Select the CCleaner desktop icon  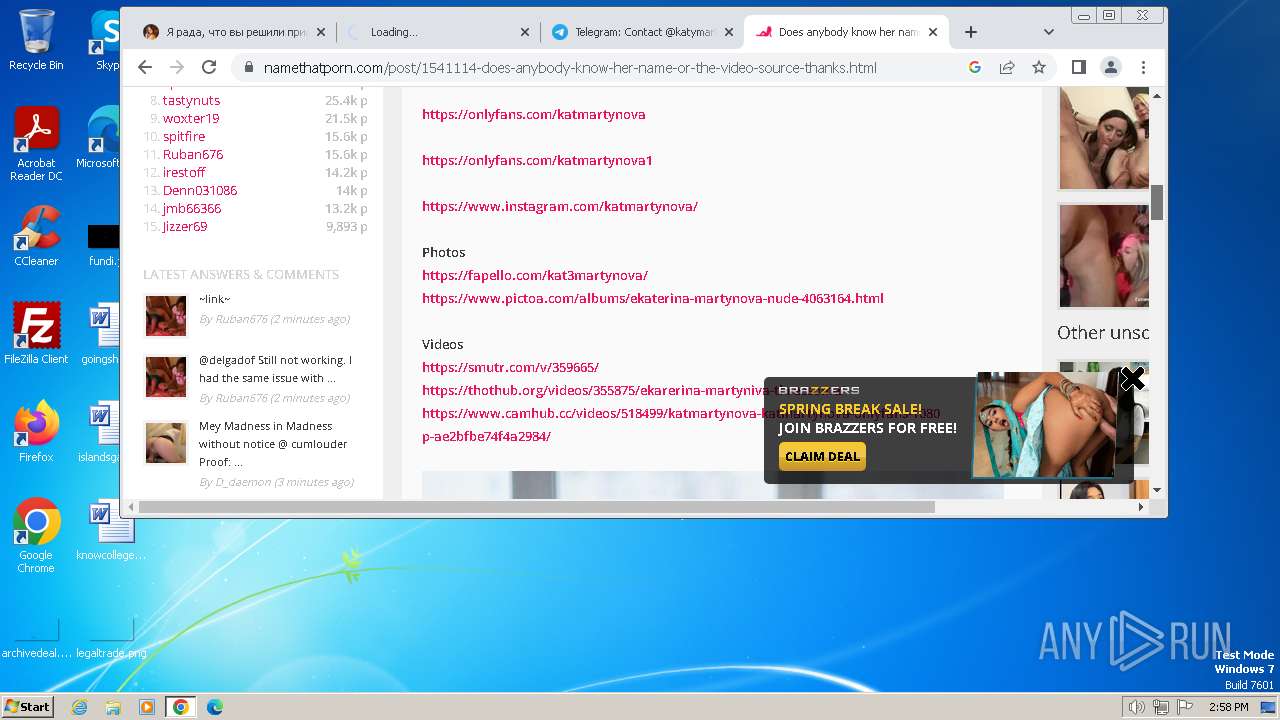click(x=36, y=236)
